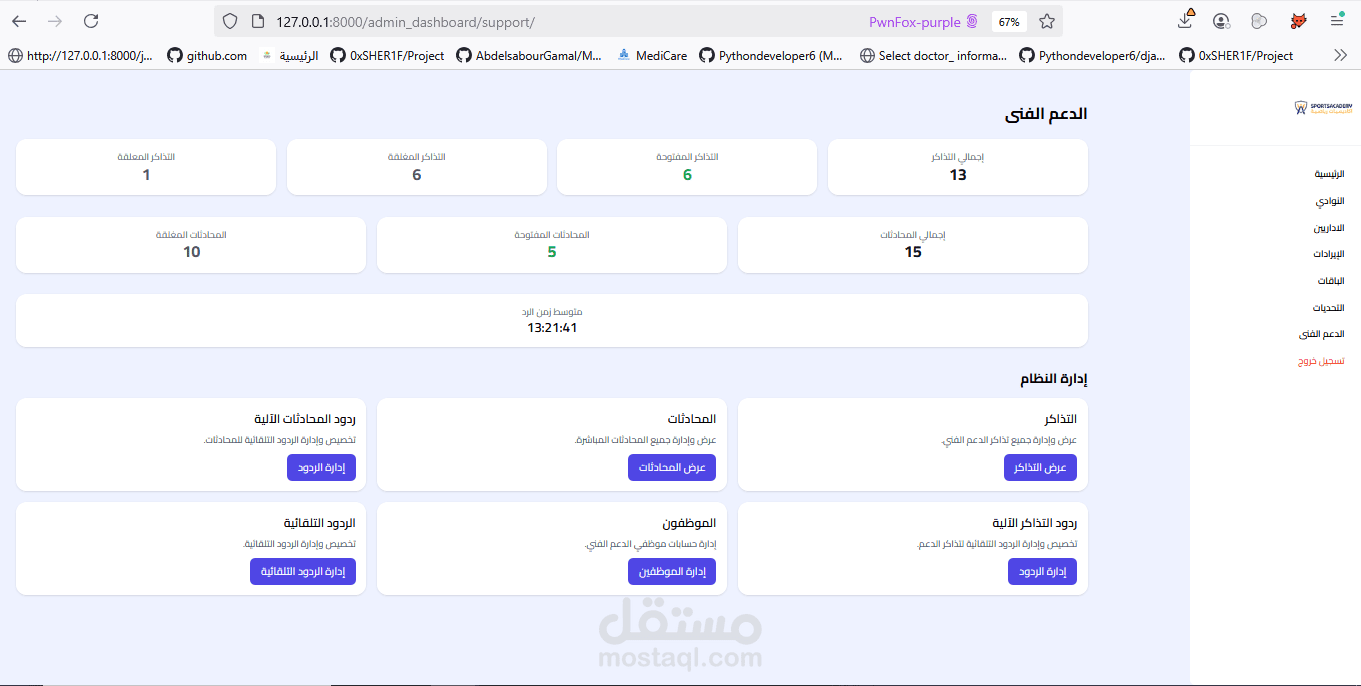Click the إجمالي المحادثات card showing 15
The width and height of the screenshot is (1361, 686).
click(913, 244)
